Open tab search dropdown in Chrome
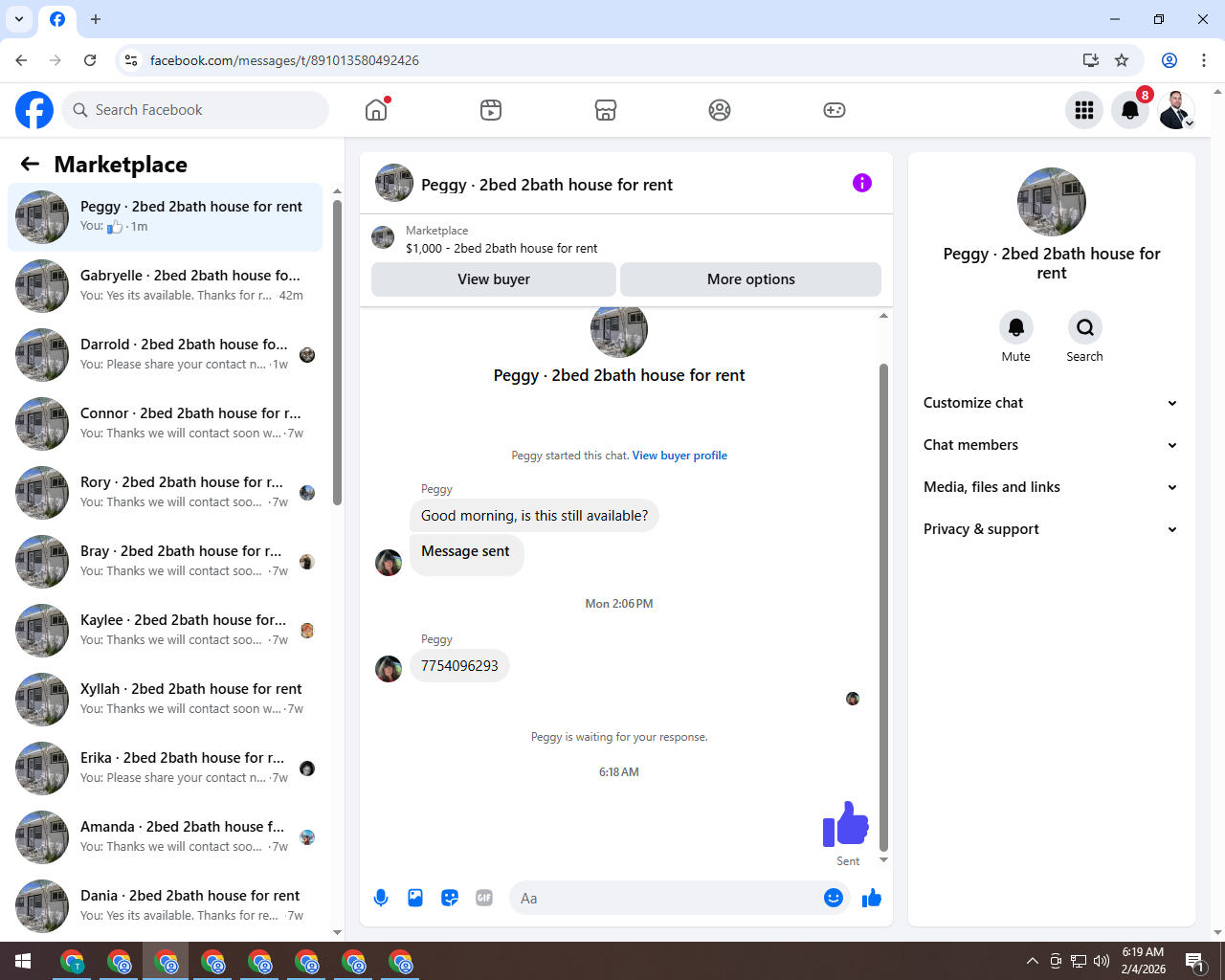The height and width of the screenshot is (980, 1225). click(19, 19)
